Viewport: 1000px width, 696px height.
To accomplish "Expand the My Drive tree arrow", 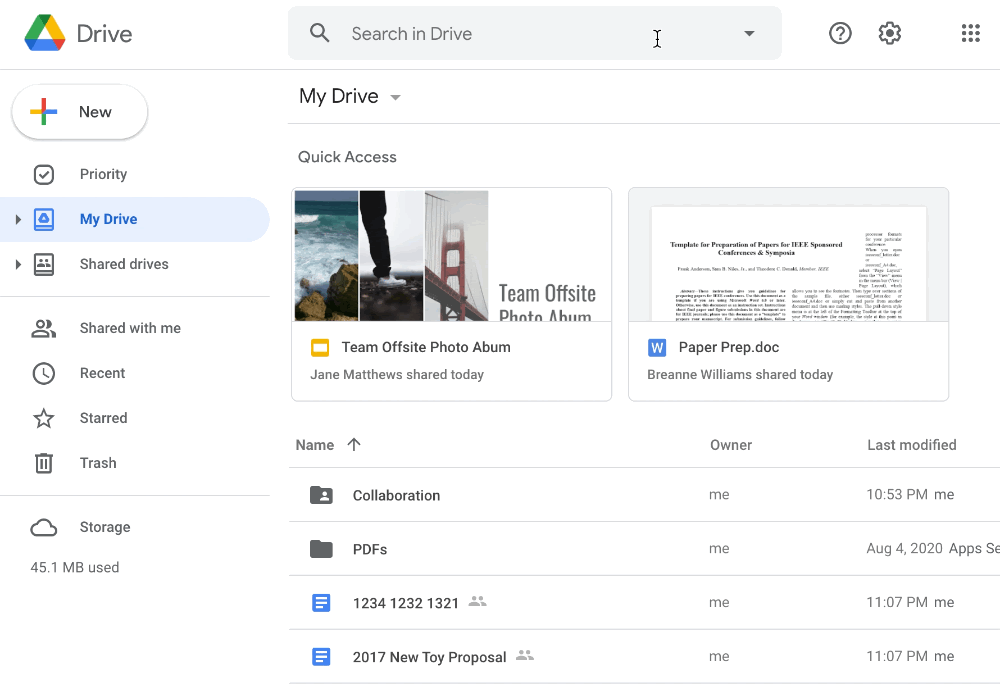I will (x=17, y=219).
